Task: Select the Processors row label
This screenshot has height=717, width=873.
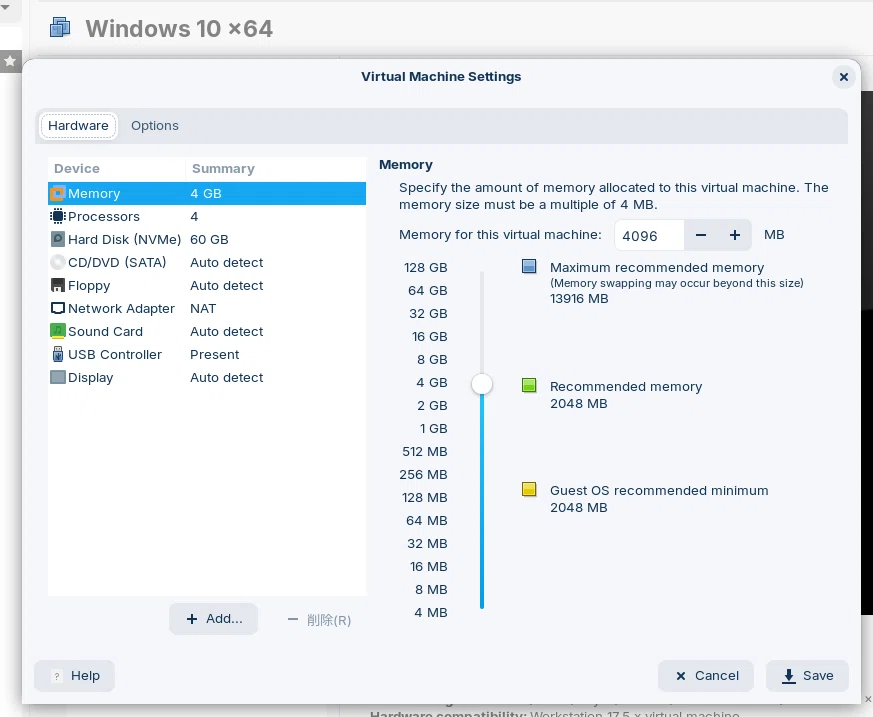Action: [x=104, y=216]
